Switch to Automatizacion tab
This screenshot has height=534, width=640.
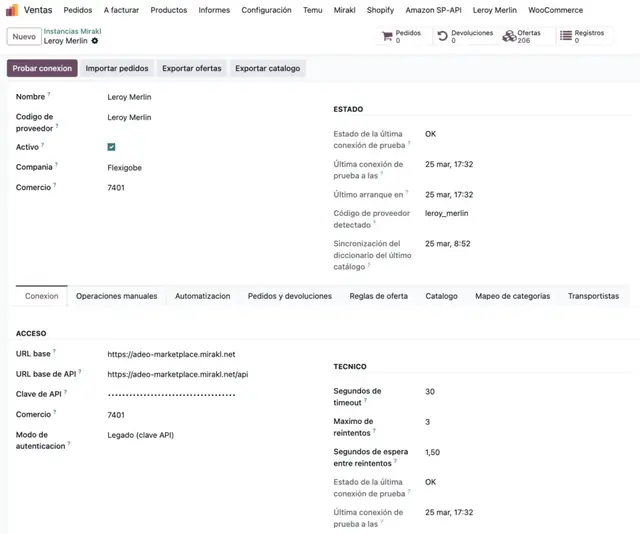tap(202, 296)
